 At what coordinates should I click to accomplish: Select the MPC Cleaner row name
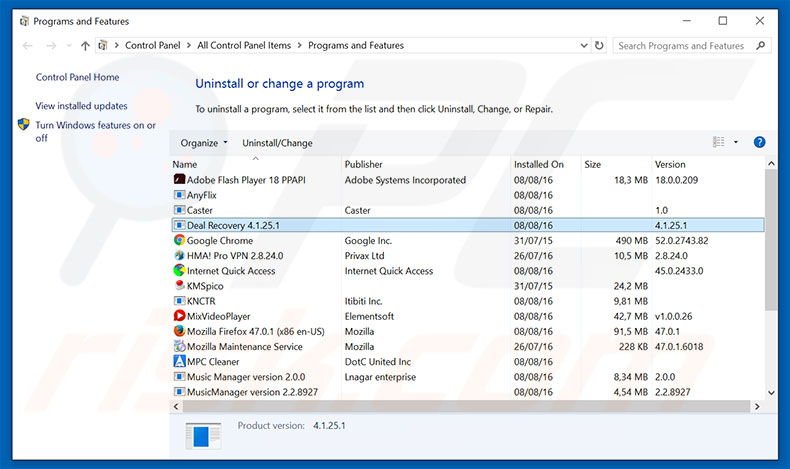213,362
